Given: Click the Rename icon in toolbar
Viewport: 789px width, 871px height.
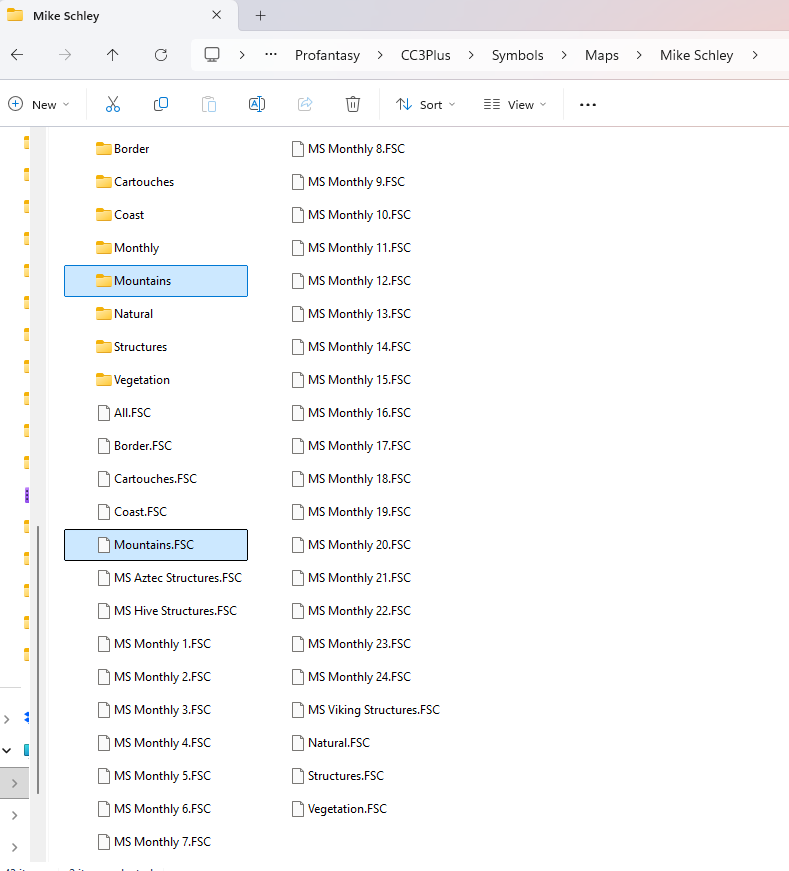Looking at the screenshot, I should pos(256,105).
